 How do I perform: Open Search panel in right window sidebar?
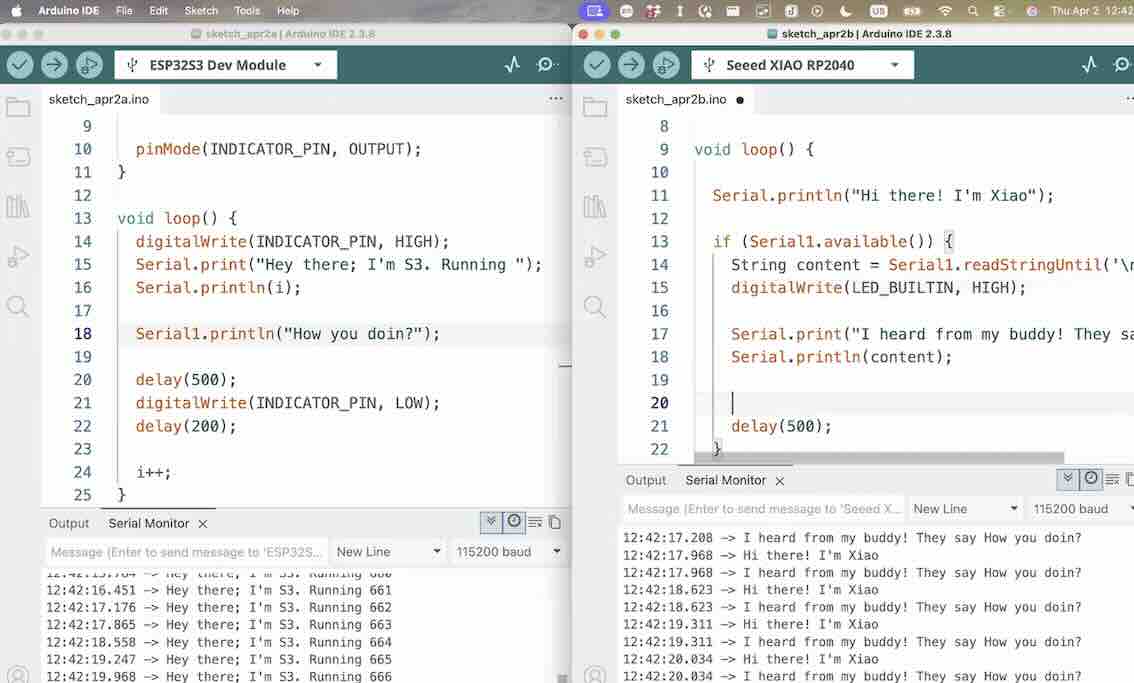tap(595, 307)
